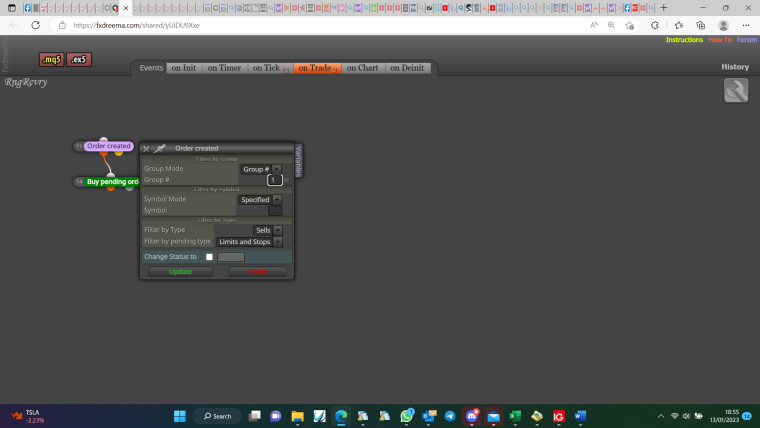The height and width of the screenshot is (428, 760).
Task: Click the yellow output connector of Order created
Action: [x=119, y=153]
